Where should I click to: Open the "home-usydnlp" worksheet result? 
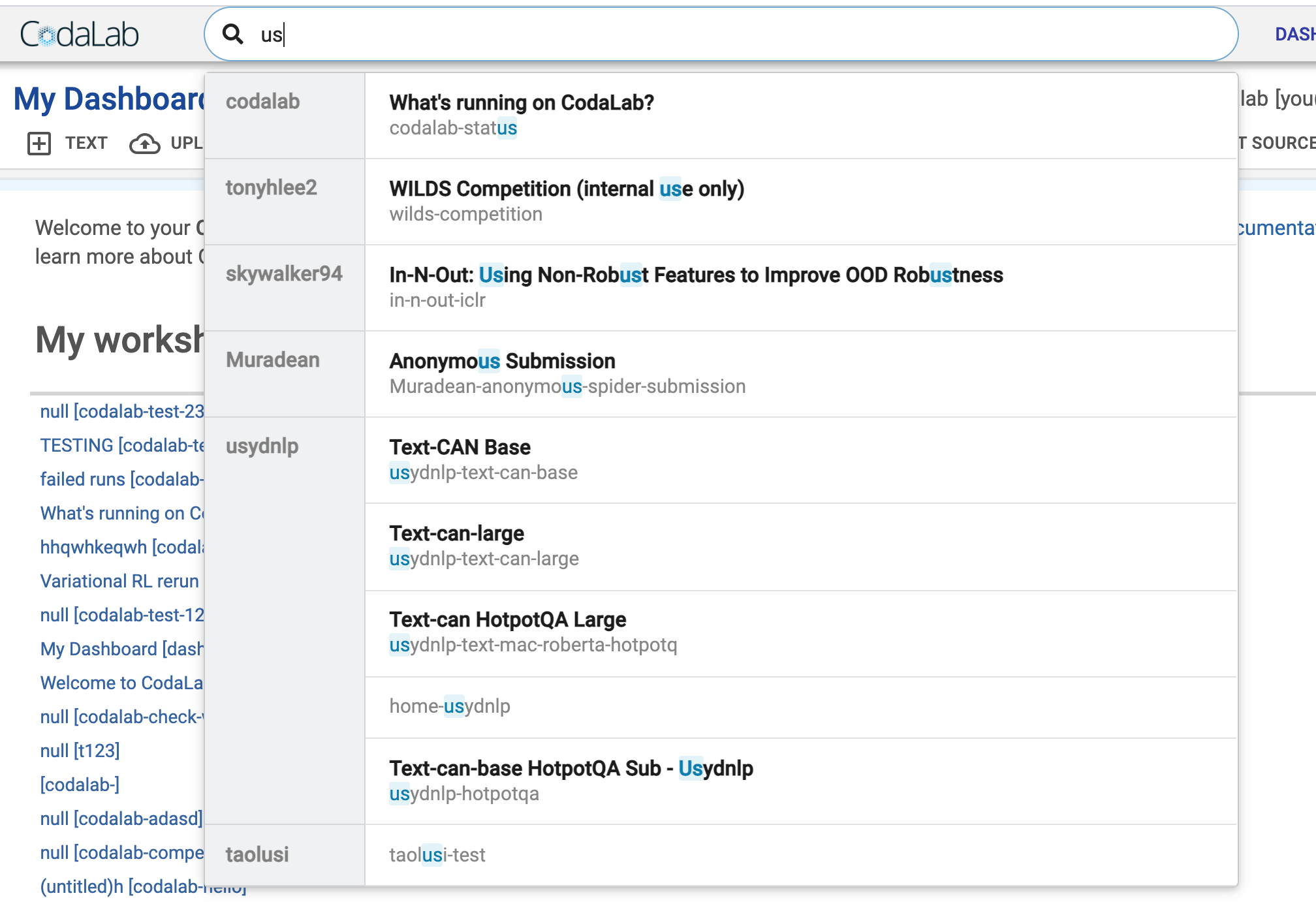[450, 706]
